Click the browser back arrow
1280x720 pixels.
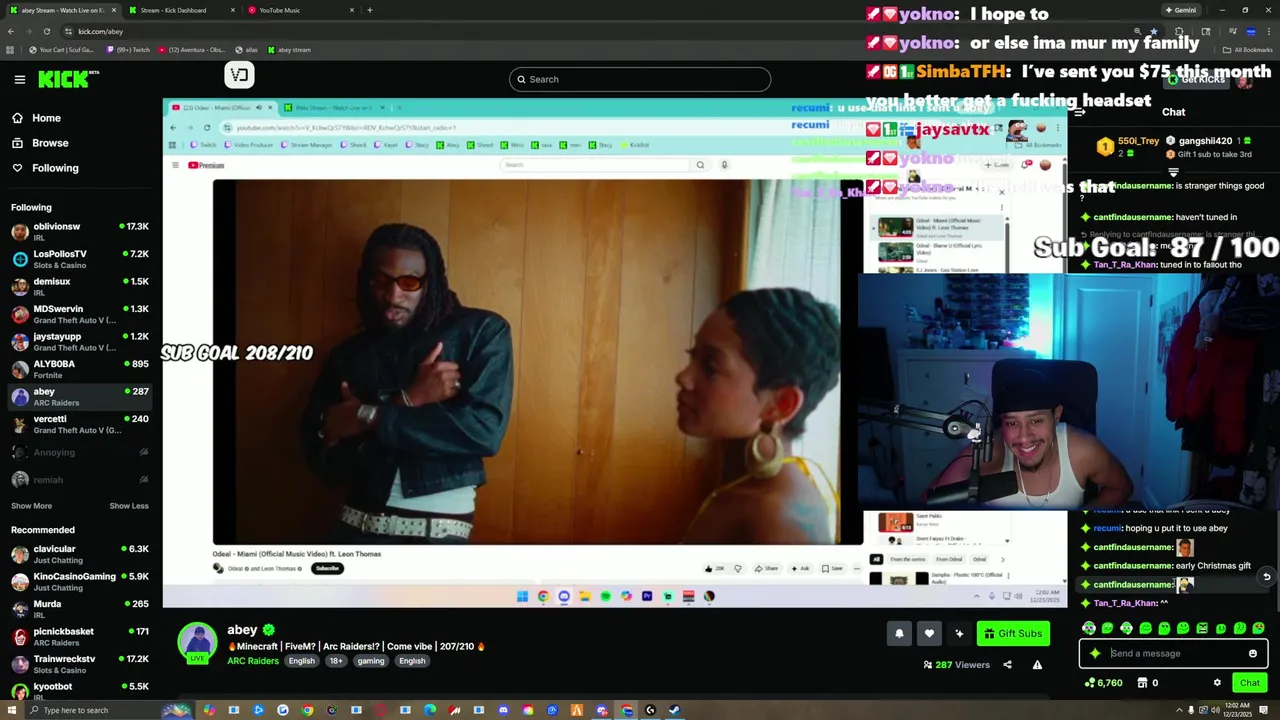coord(10,31)
